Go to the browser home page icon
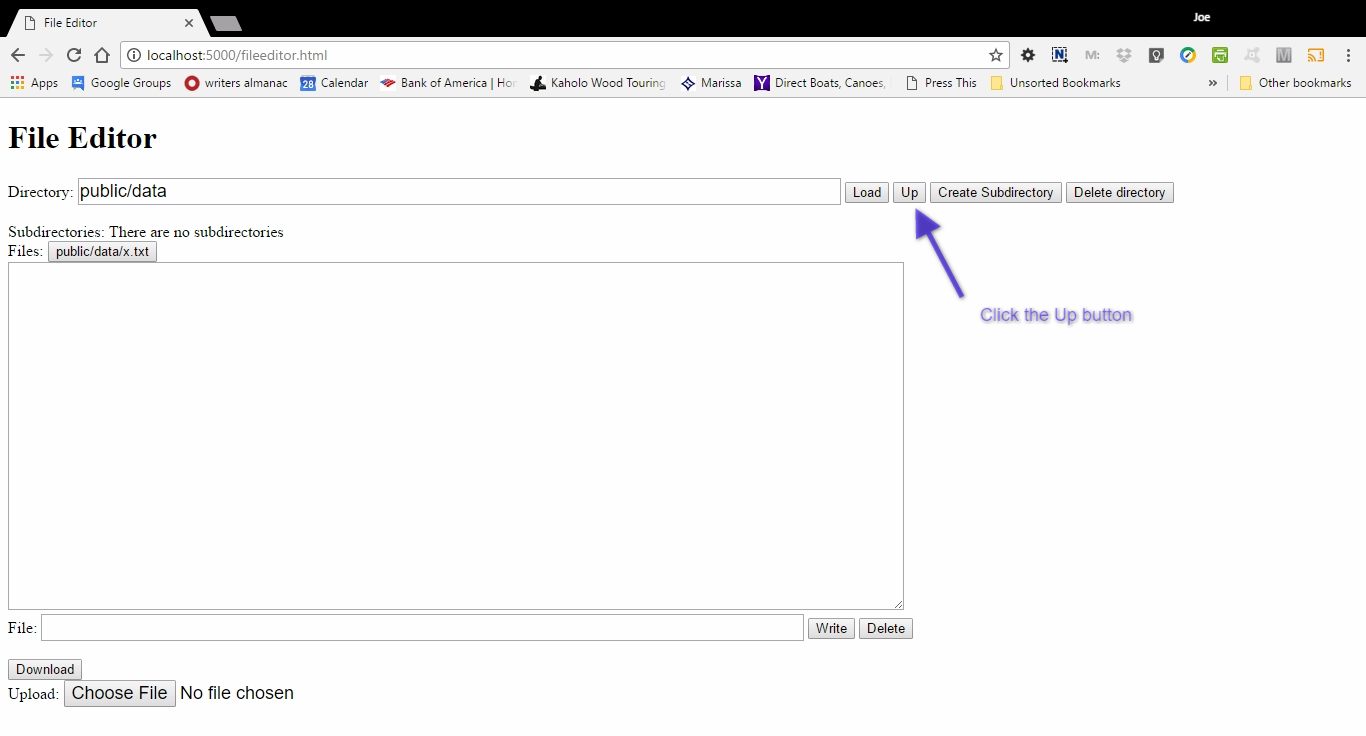The image size is (1366, 736). [101, 55]
